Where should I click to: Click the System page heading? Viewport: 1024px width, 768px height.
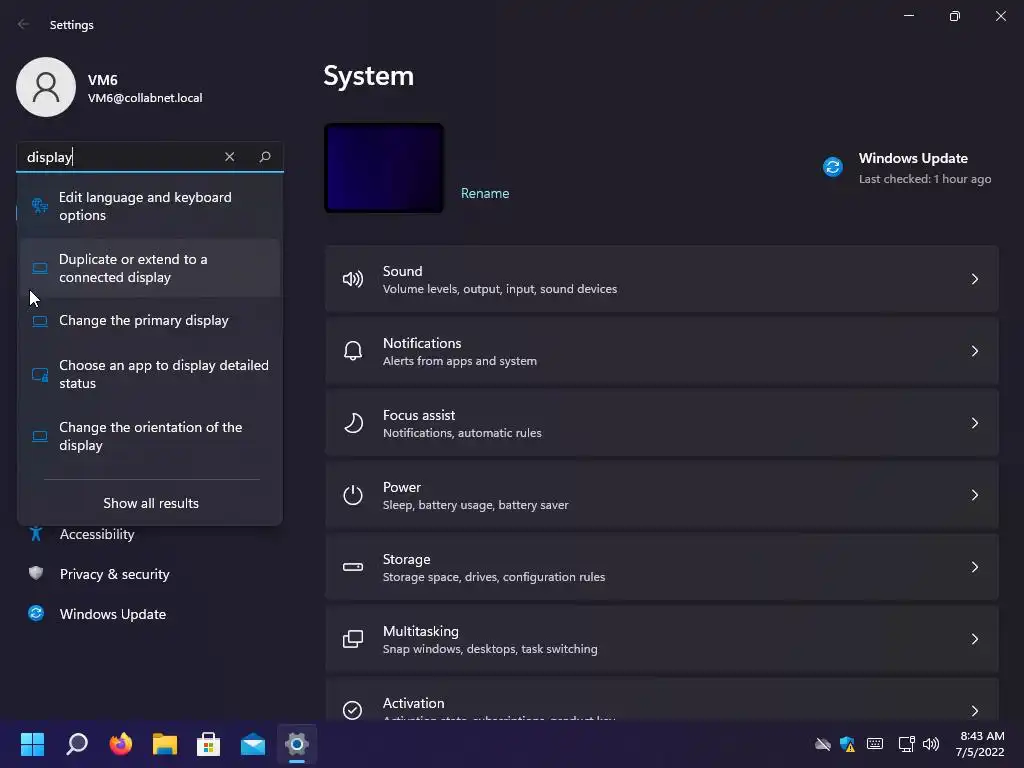click(x=368, y=76)
